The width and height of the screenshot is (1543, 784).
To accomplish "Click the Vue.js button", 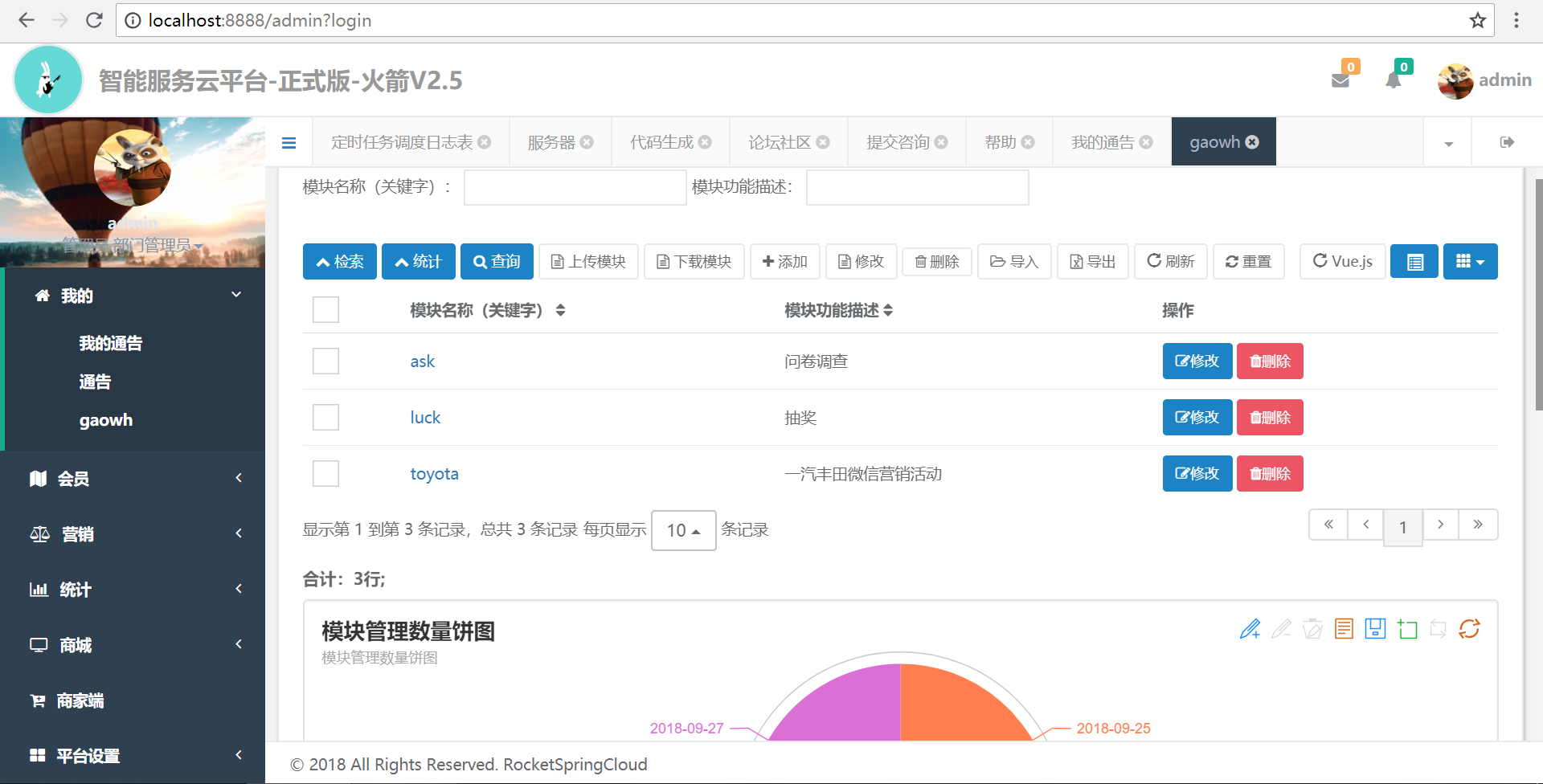I will pos(1343,262).
